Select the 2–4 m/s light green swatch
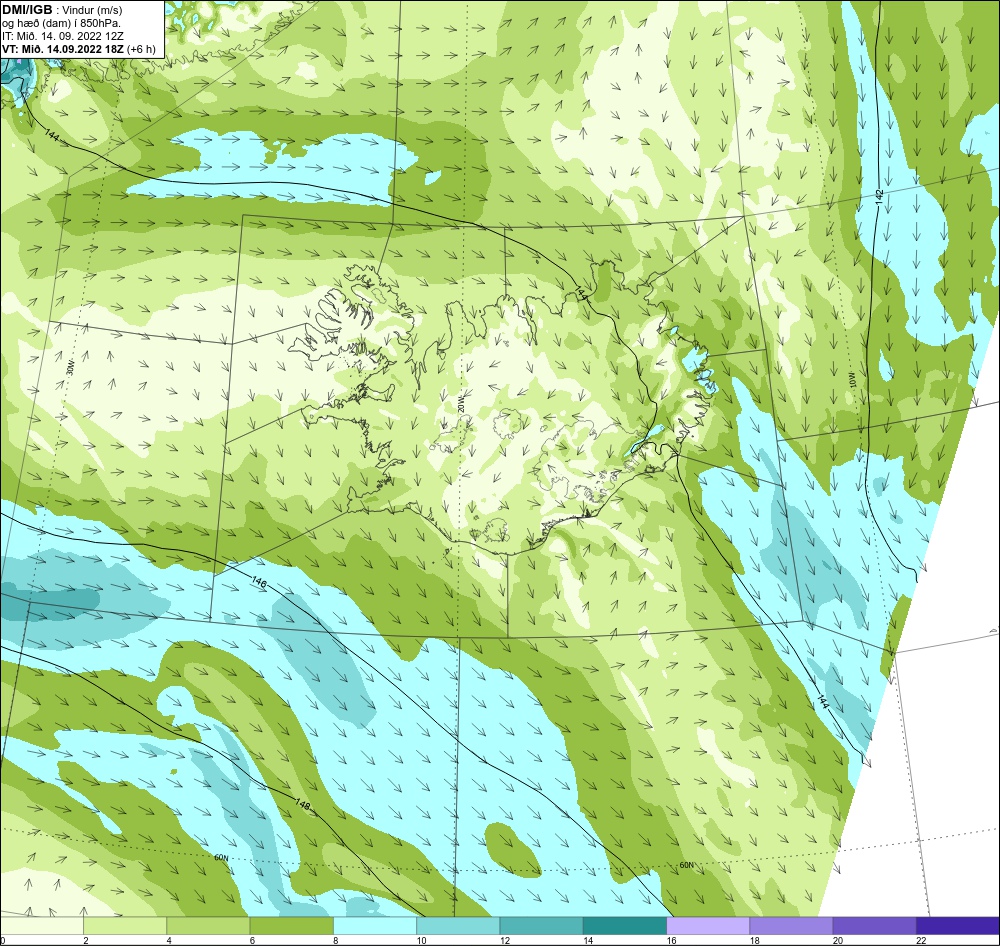1000x946 pixels. pyautogui.click(x=125, y=924)
